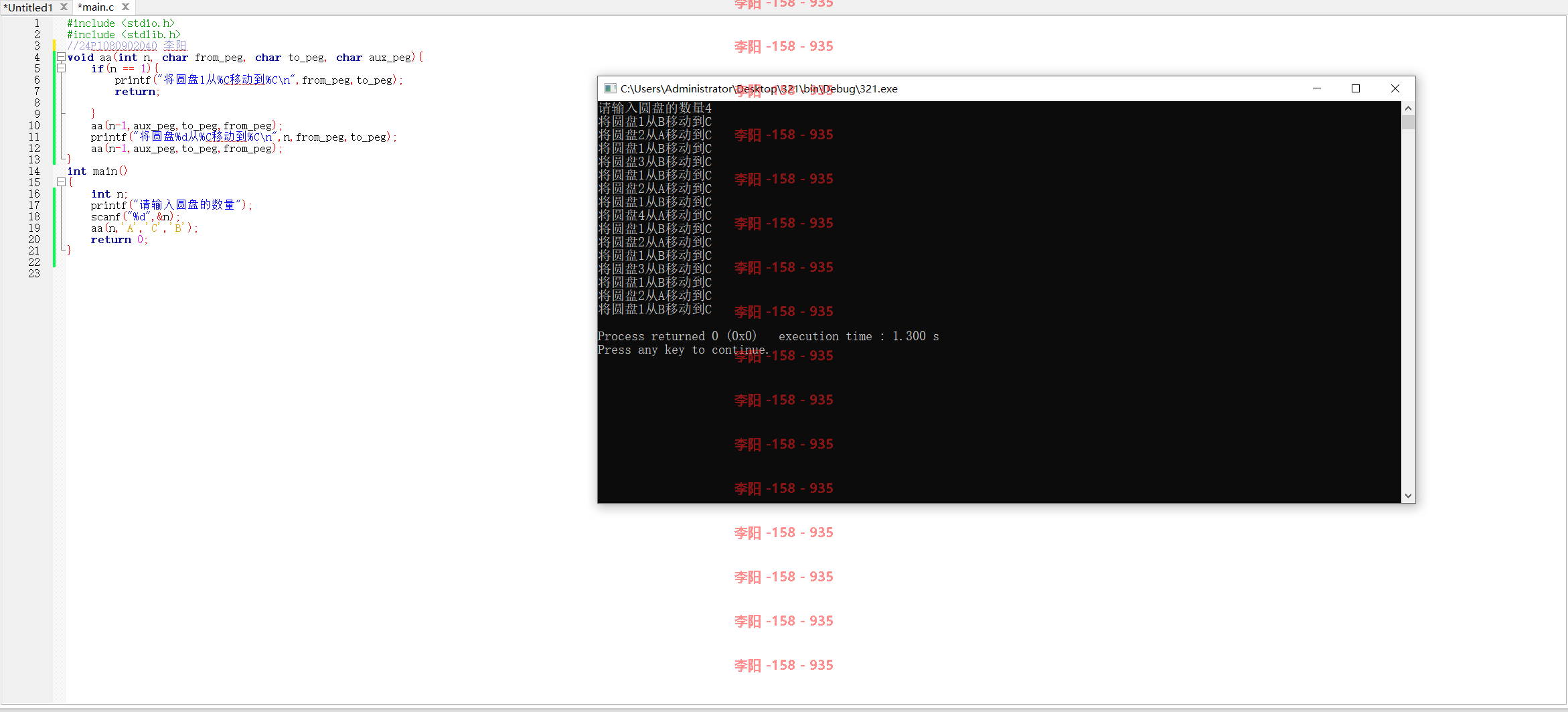Collapse the if (n == 1) block fold marker
Viewport: 1568px width, 712px height.
[61, 68]
